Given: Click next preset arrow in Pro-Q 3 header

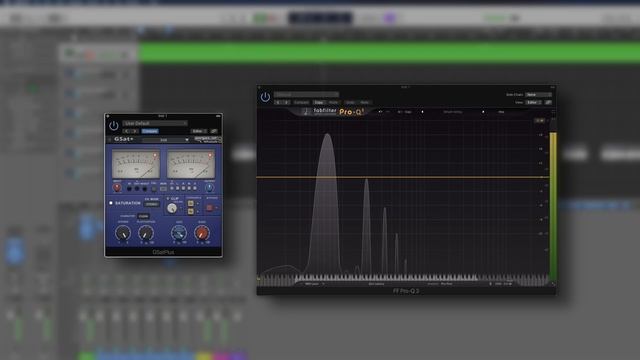Looking at the screenshot, I should [x=287, y=102].
